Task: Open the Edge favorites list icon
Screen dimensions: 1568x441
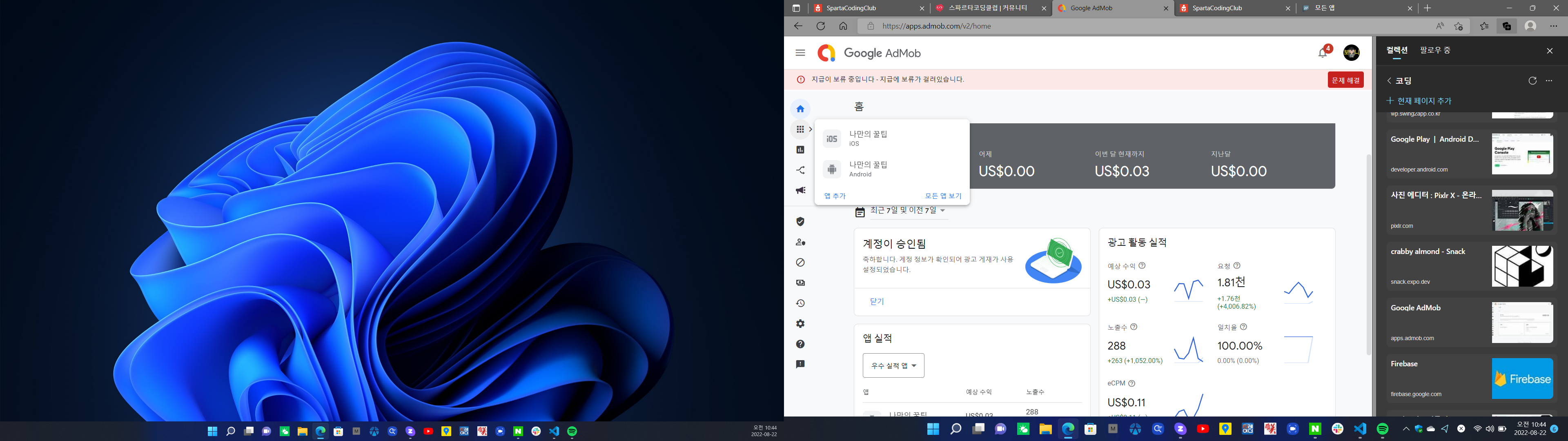Action: 1484,26
